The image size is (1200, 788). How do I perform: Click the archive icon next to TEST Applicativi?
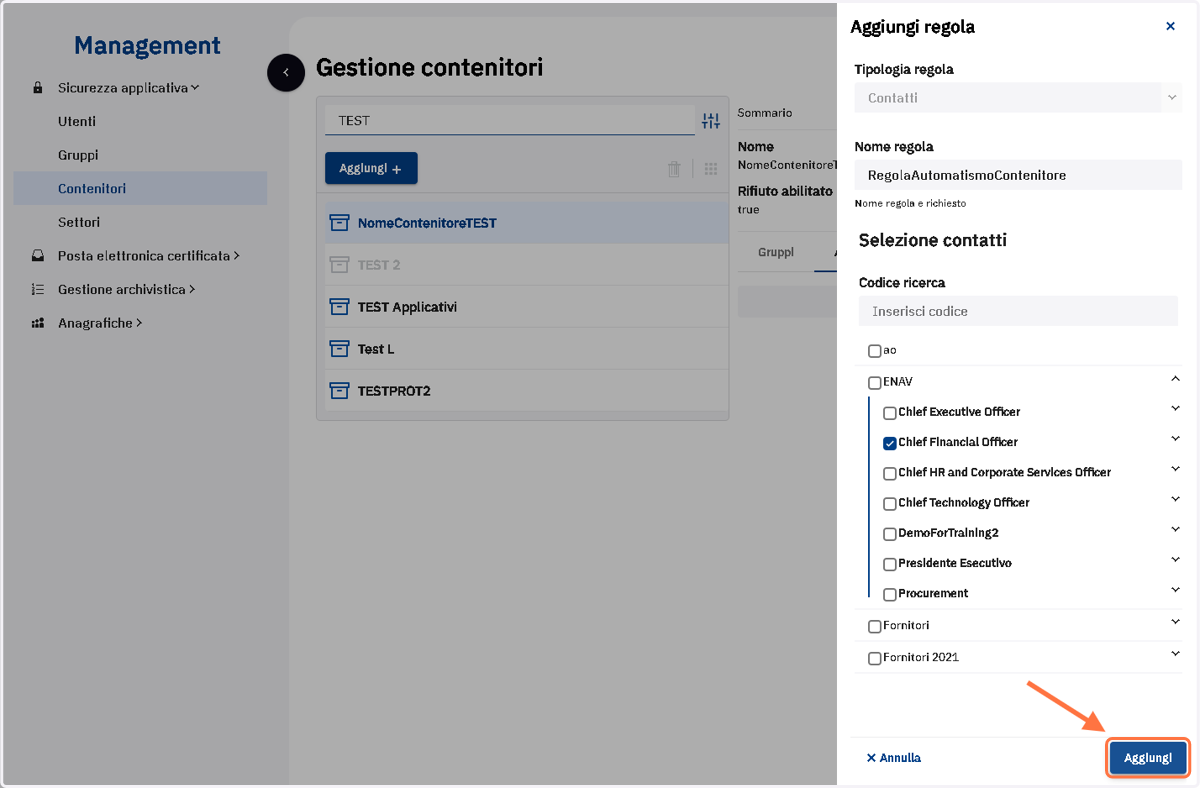coord(339,307)
